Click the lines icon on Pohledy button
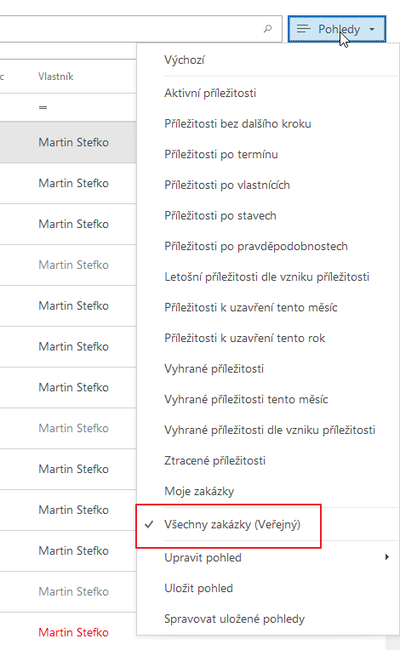Image resolution: width=400 pixels, height=650 pixels. [x=303, y=29]
